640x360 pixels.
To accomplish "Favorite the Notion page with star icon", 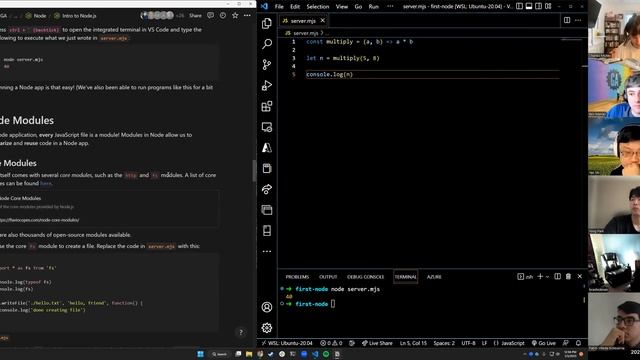I will [235, 16].
